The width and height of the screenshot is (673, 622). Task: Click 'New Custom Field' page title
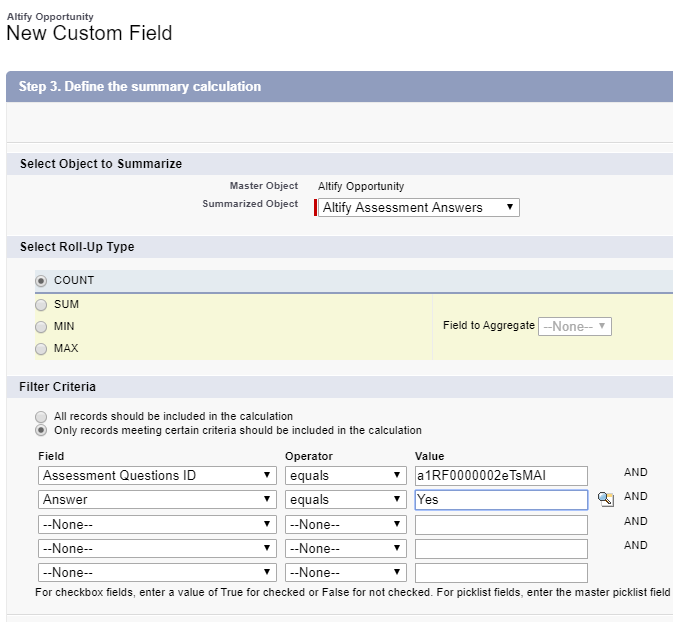(89, 33)
